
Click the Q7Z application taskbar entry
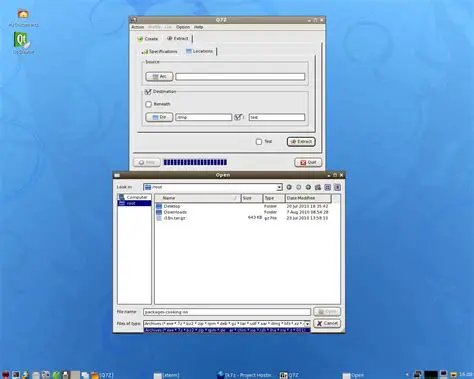coord(289,375)
